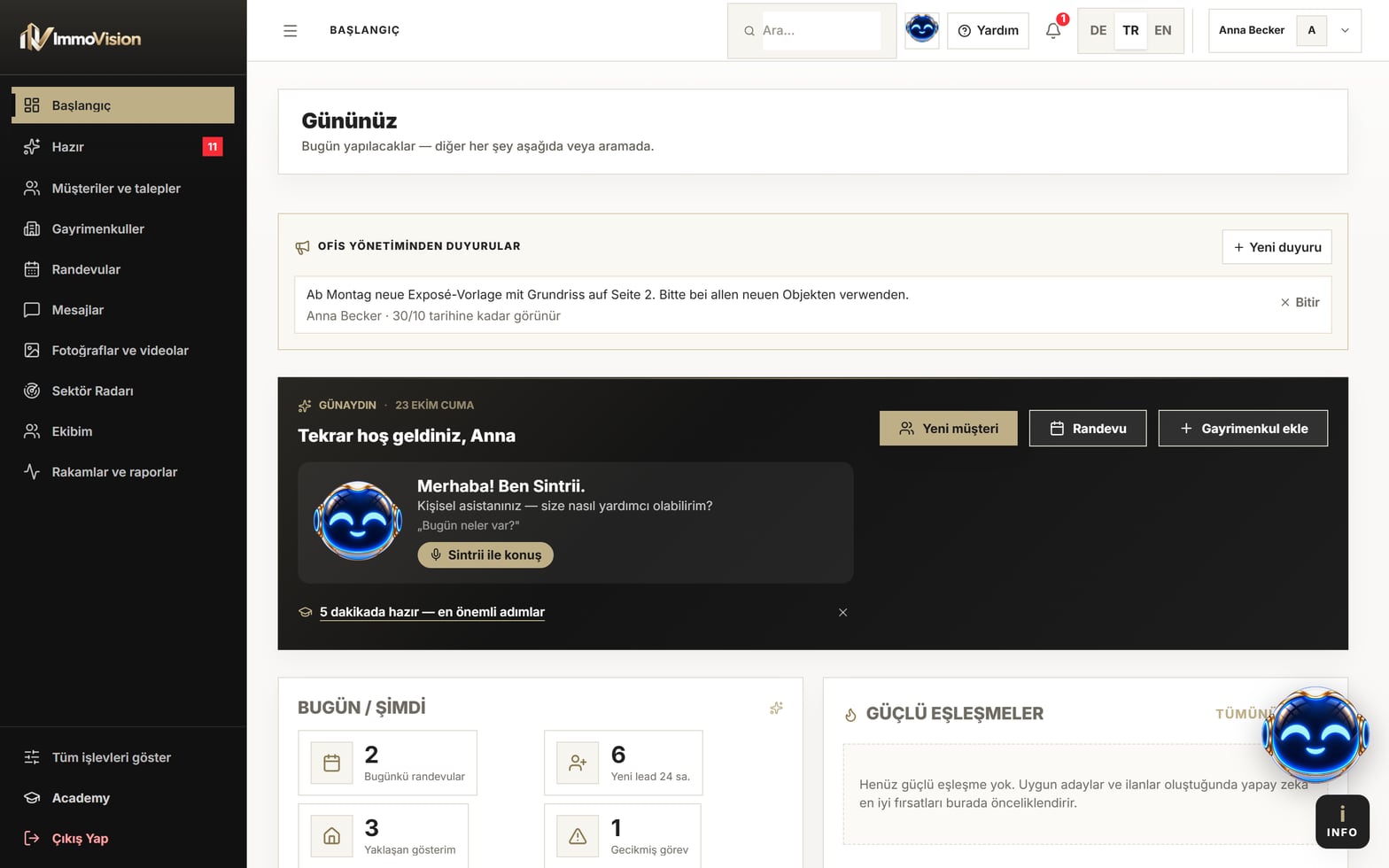The width and height of the screenshot is (1389, 868).
Task: Click the large floating Sintrii robot assistant
Action: tap(1315, 735)
